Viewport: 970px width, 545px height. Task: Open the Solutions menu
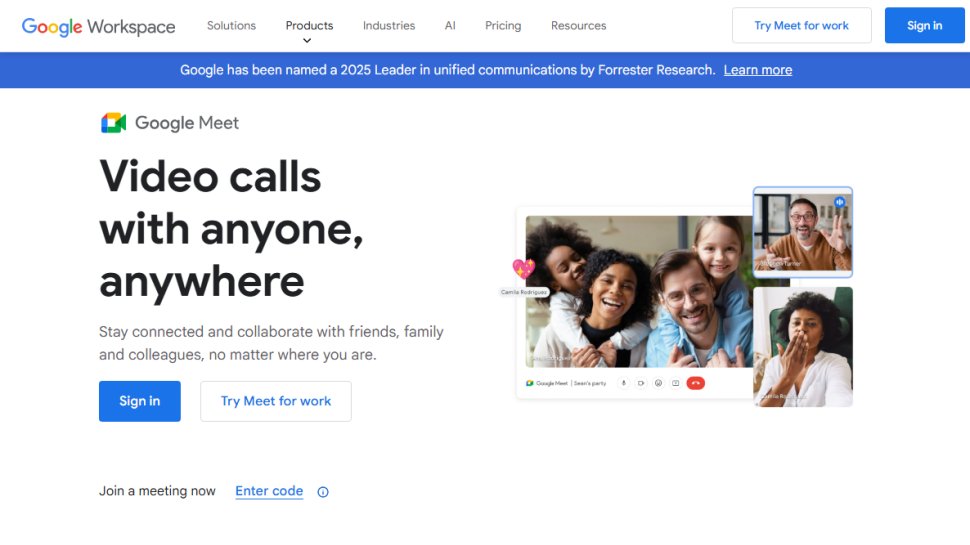click(231, 25)
